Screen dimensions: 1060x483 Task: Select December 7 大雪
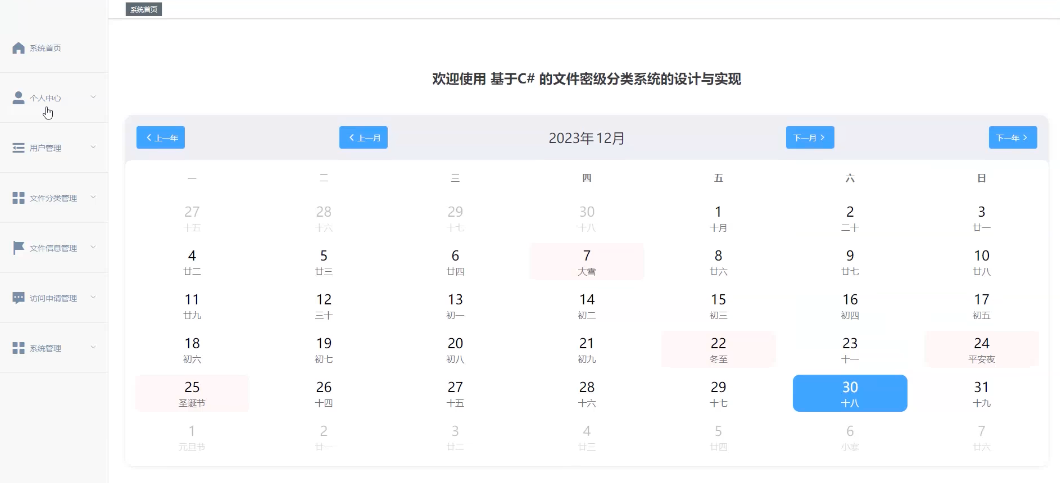[x=587, y=261]
